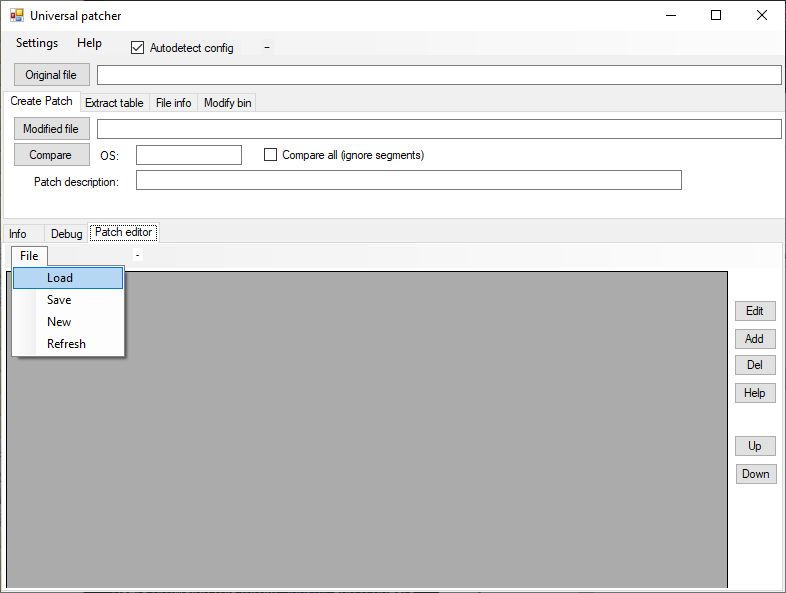Close the Patch editor File menu

[x=29, y=256]
